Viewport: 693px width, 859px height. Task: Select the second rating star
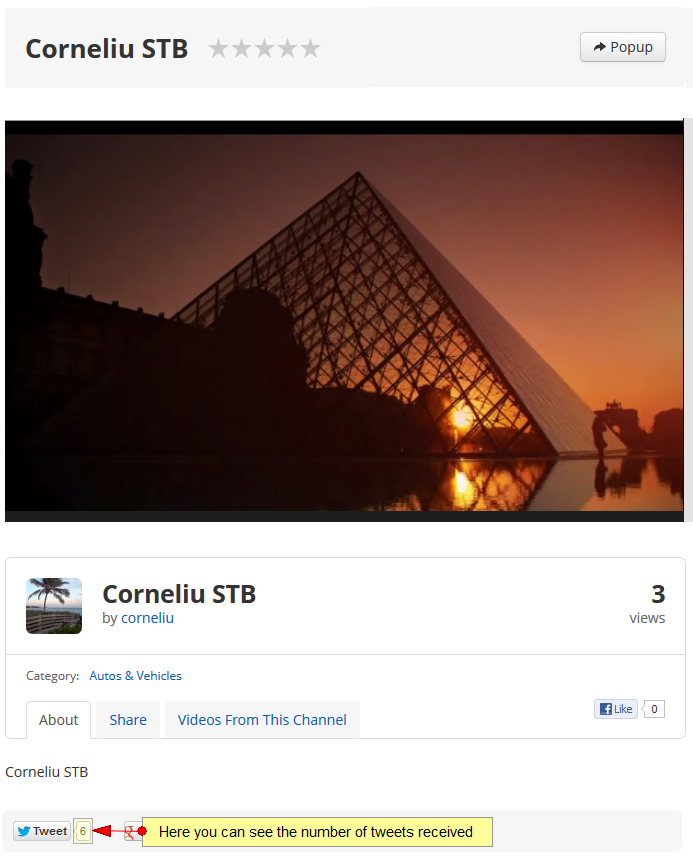pos(242,48)
